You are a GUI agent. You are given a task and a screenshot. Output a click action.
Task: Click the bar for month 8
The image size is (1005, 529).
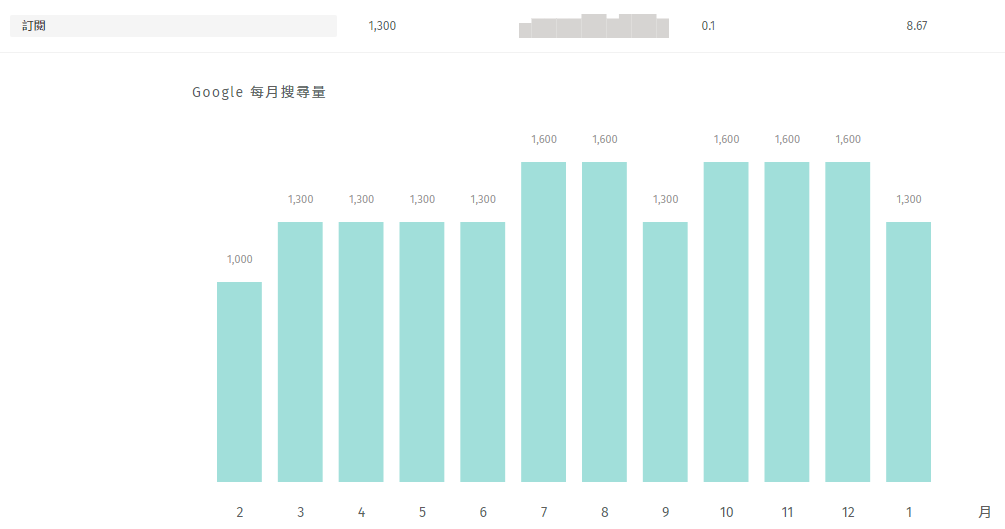[605, 322]
